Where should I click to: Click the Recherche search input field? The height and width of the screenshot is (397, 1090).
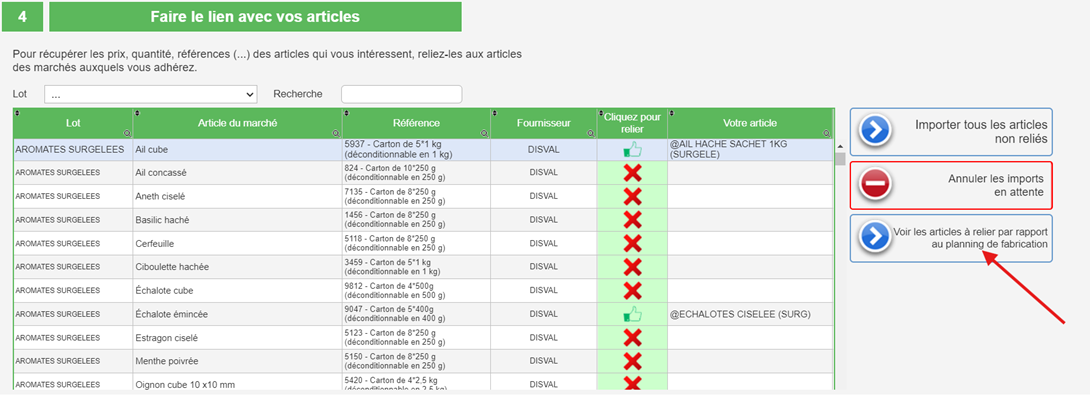coord(402,95)
